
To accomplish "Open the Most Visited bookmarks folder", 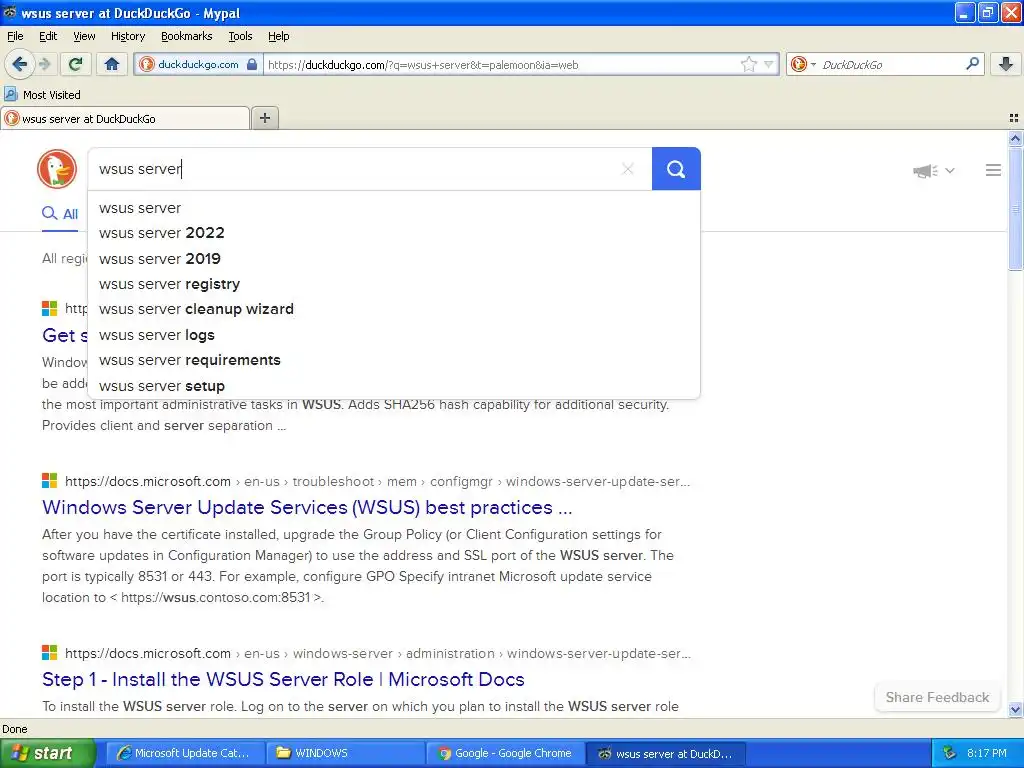I will click(x=42, y=95).
